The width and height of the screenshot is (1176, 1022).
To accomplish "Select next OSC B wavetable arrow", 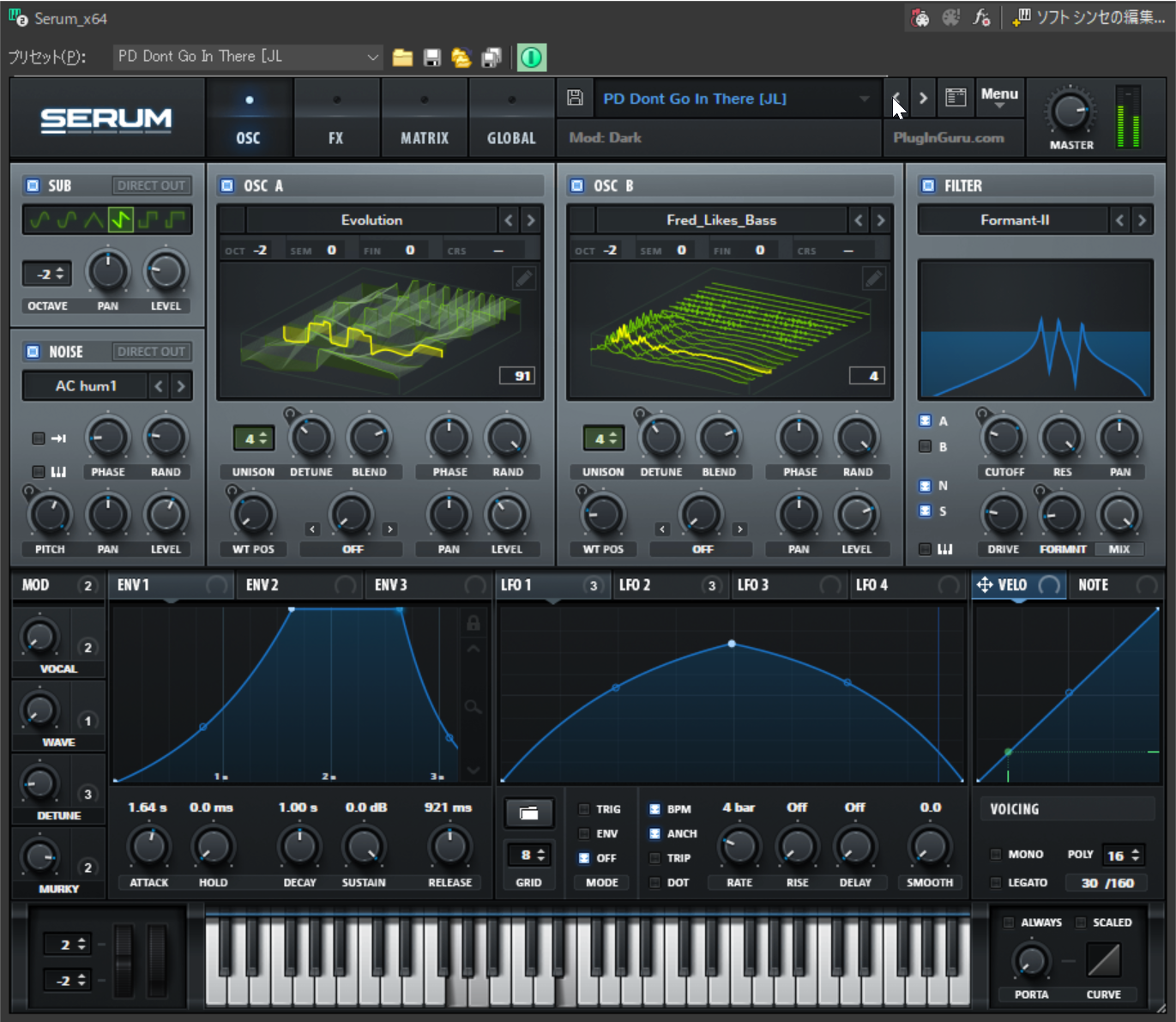I will click(881, 221).
